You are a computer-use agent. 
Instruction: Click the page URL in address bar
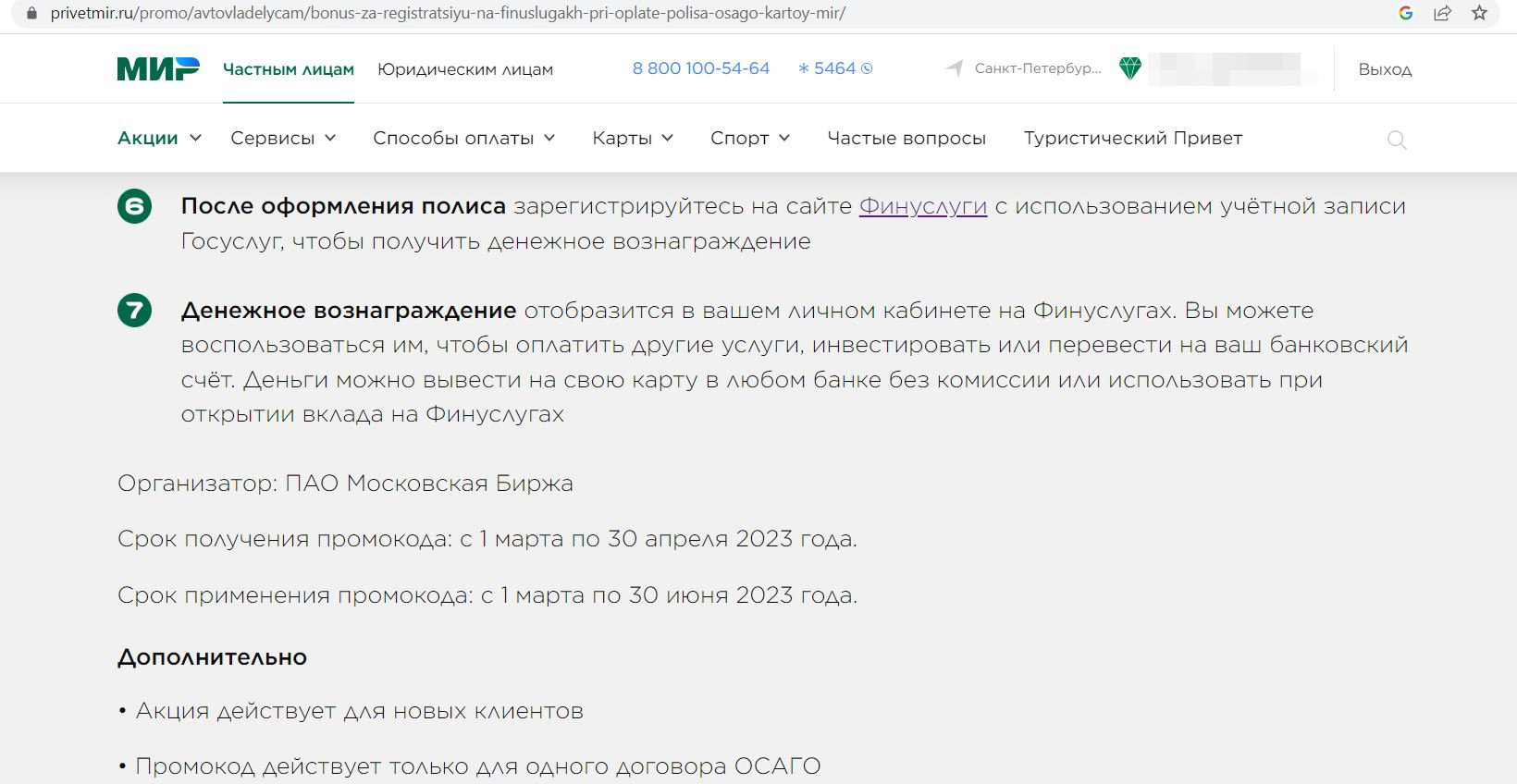448,14
